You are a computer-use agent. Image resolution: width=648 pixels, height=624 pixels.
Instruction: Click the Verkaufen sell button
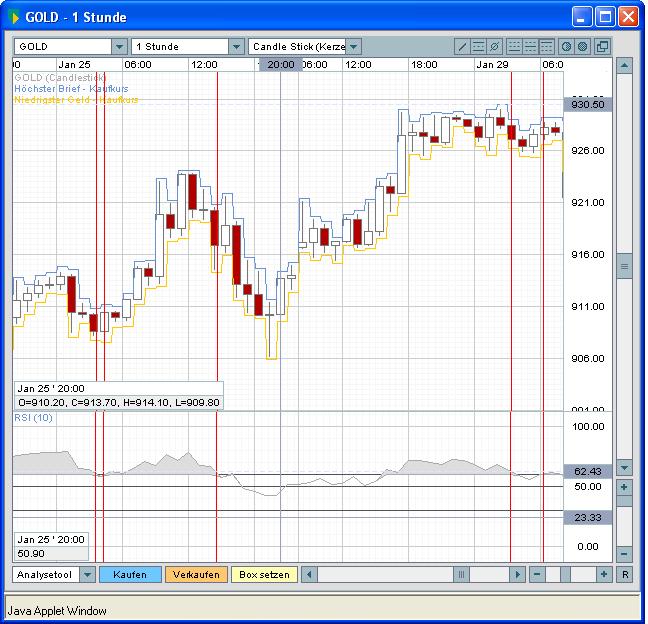pos(196,574)
